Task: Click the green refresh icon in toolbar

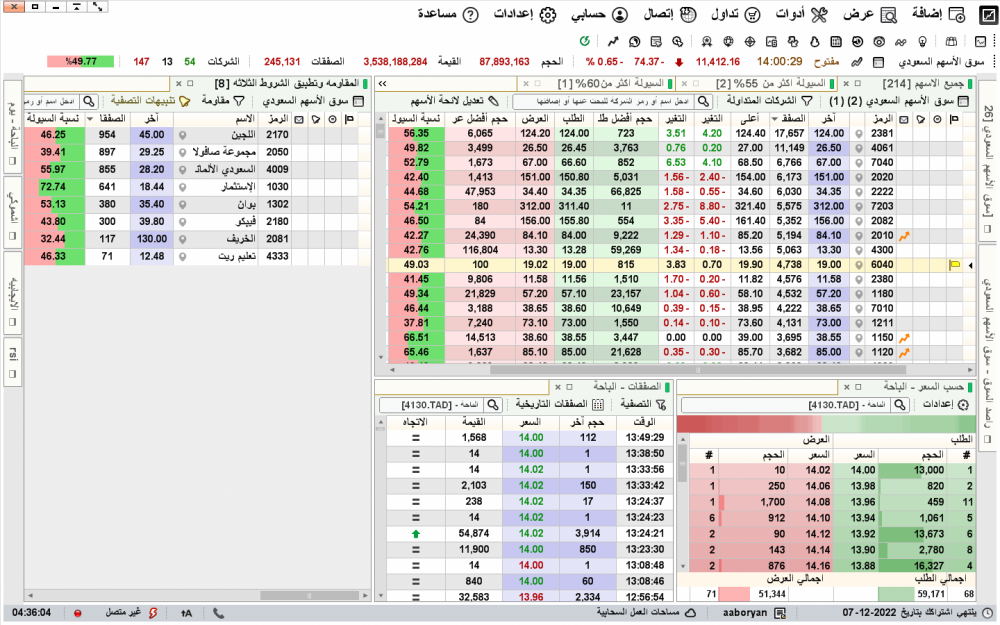Action: point(585,42)
